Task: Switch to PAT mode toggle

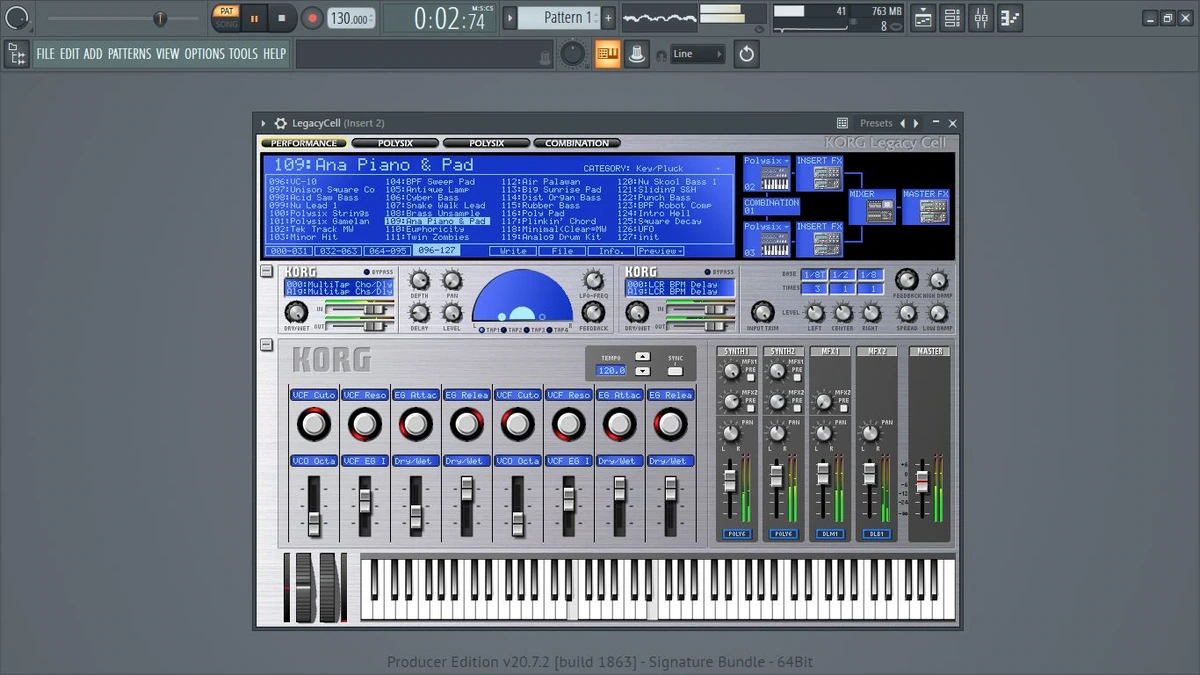Action: tap(226, 12)
